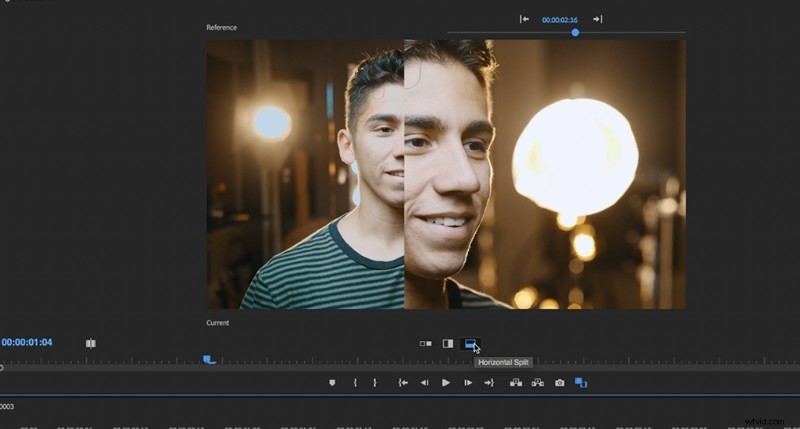Viewport: 800px width, 429px height.
Task: Click the split comparison preview image
Action: (446, 174)
